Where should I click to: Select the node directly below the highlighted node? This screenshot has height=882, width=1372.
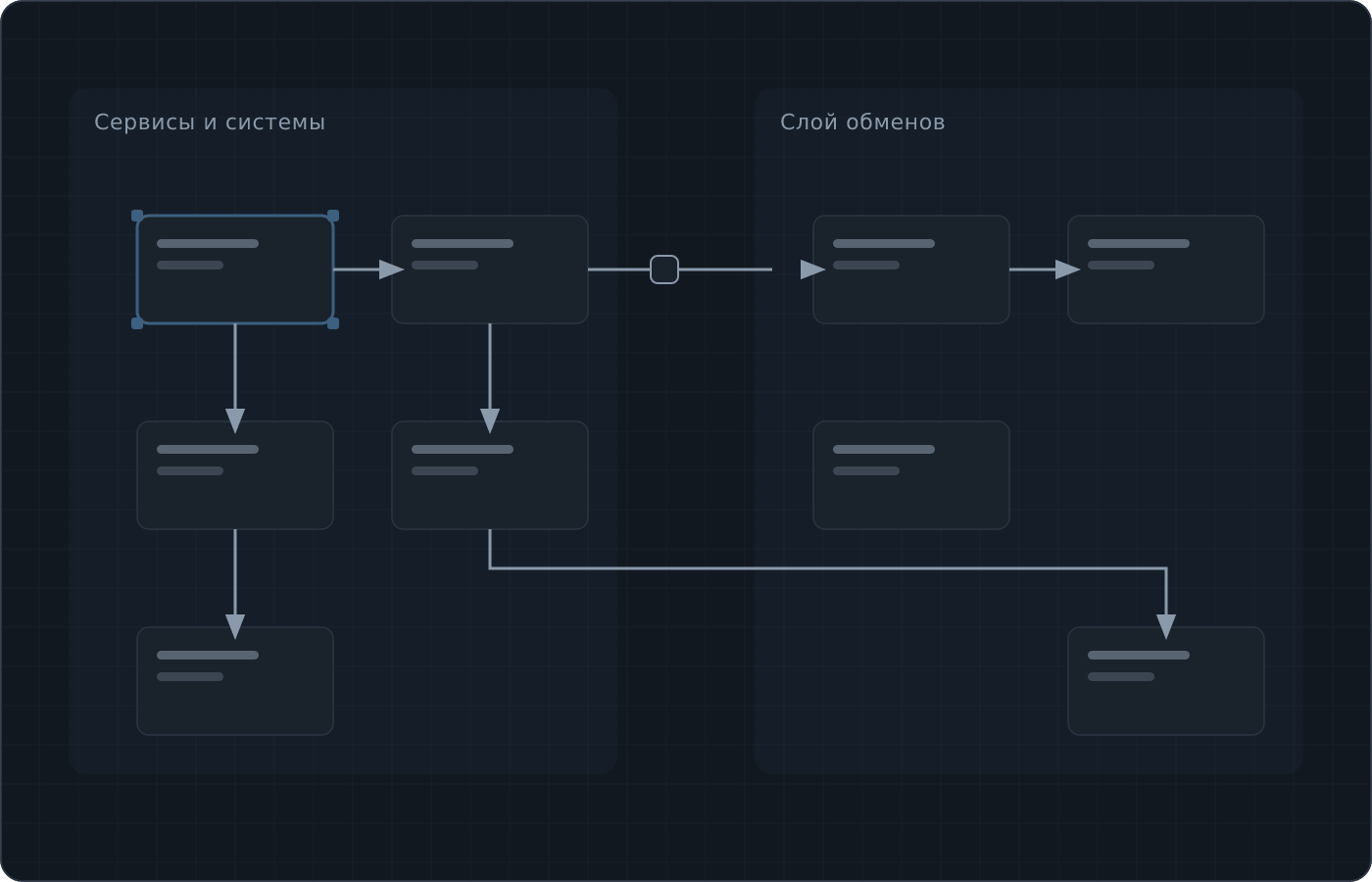click(235, 475)
